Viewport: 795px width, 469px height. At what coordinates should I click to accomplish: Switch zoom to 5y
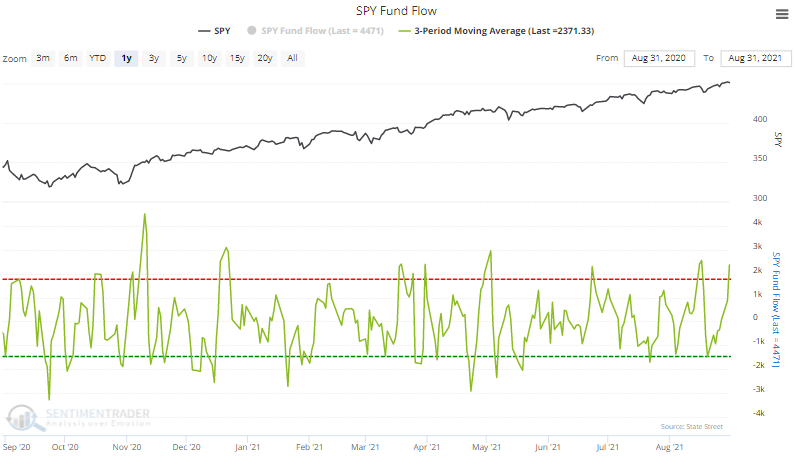coord(180,58)
